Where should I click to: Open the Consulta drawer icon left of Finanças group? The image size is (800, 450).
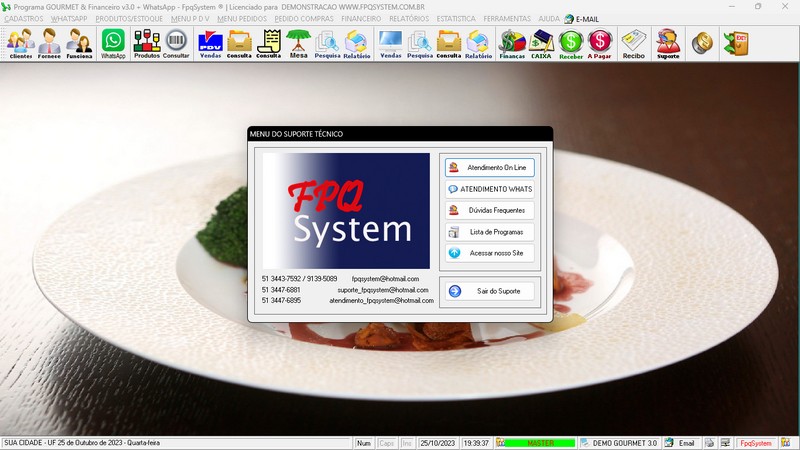tap(448, 44)
